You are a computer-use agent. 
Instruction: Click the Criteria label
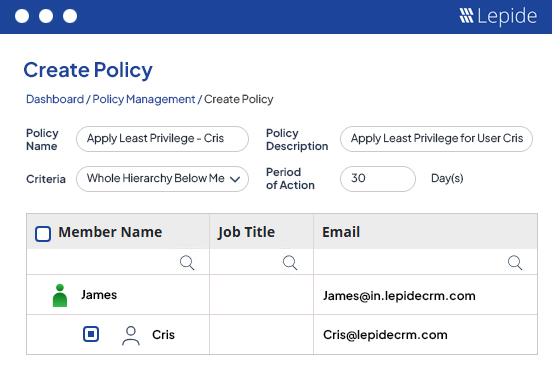point(46,179)
